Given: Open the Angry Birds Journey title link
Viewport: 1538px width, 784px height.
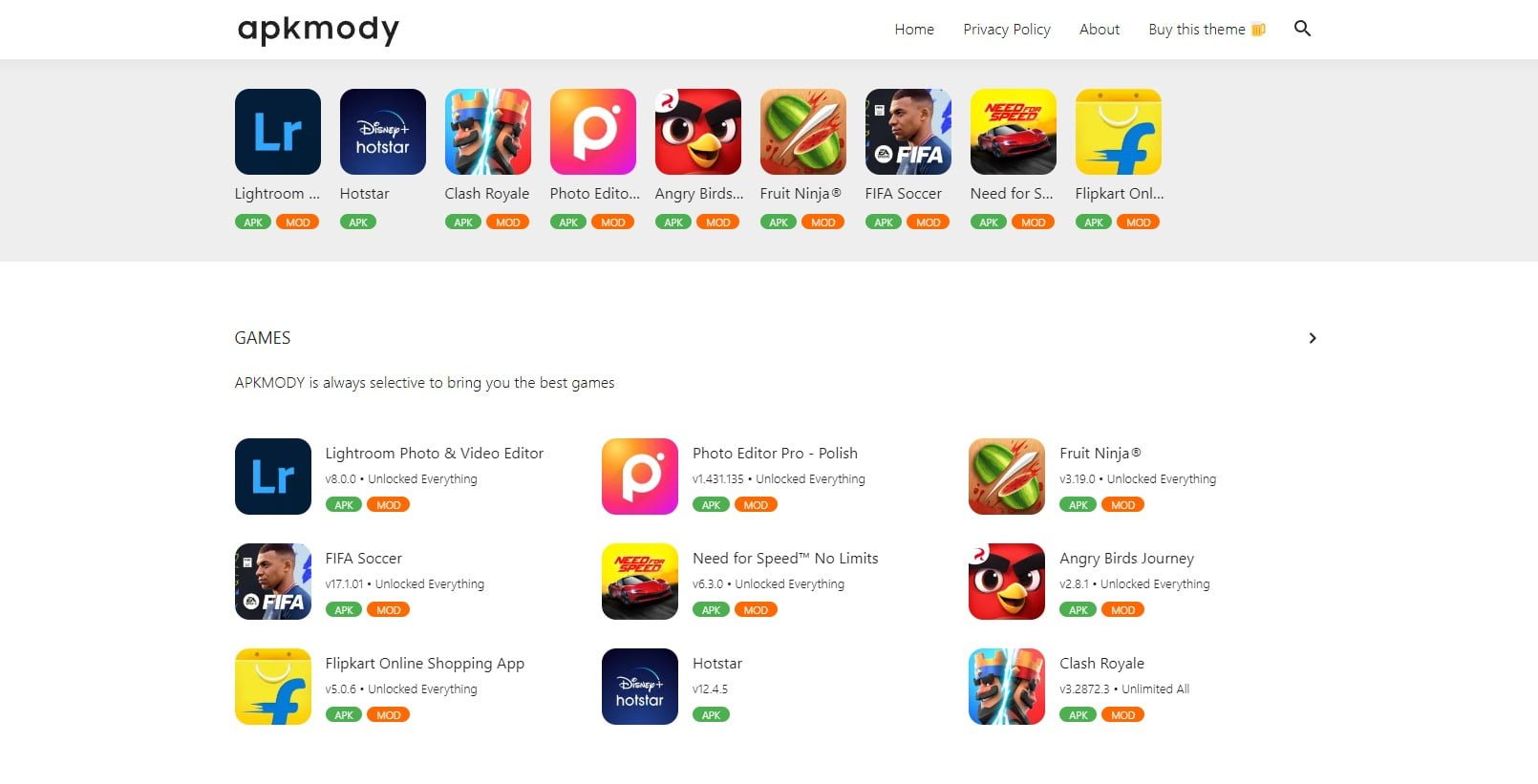Looking at the screenshot, I should (x=1126, y=559).
